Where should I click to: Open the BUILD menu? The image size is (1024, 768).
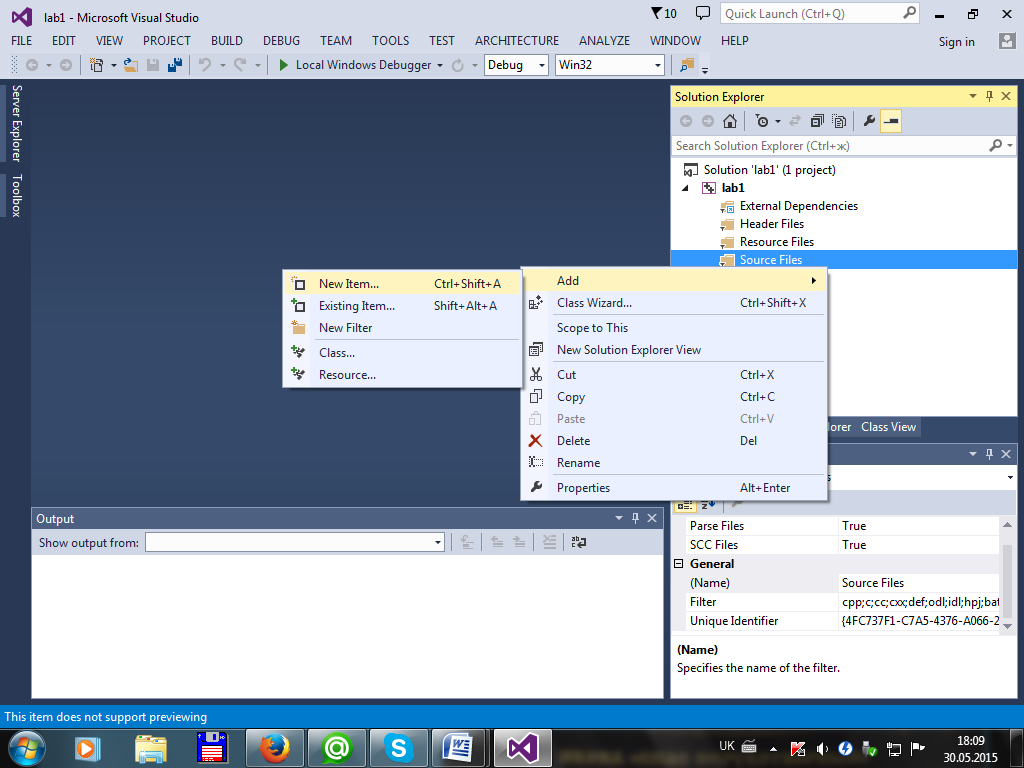tap(227, 40)
